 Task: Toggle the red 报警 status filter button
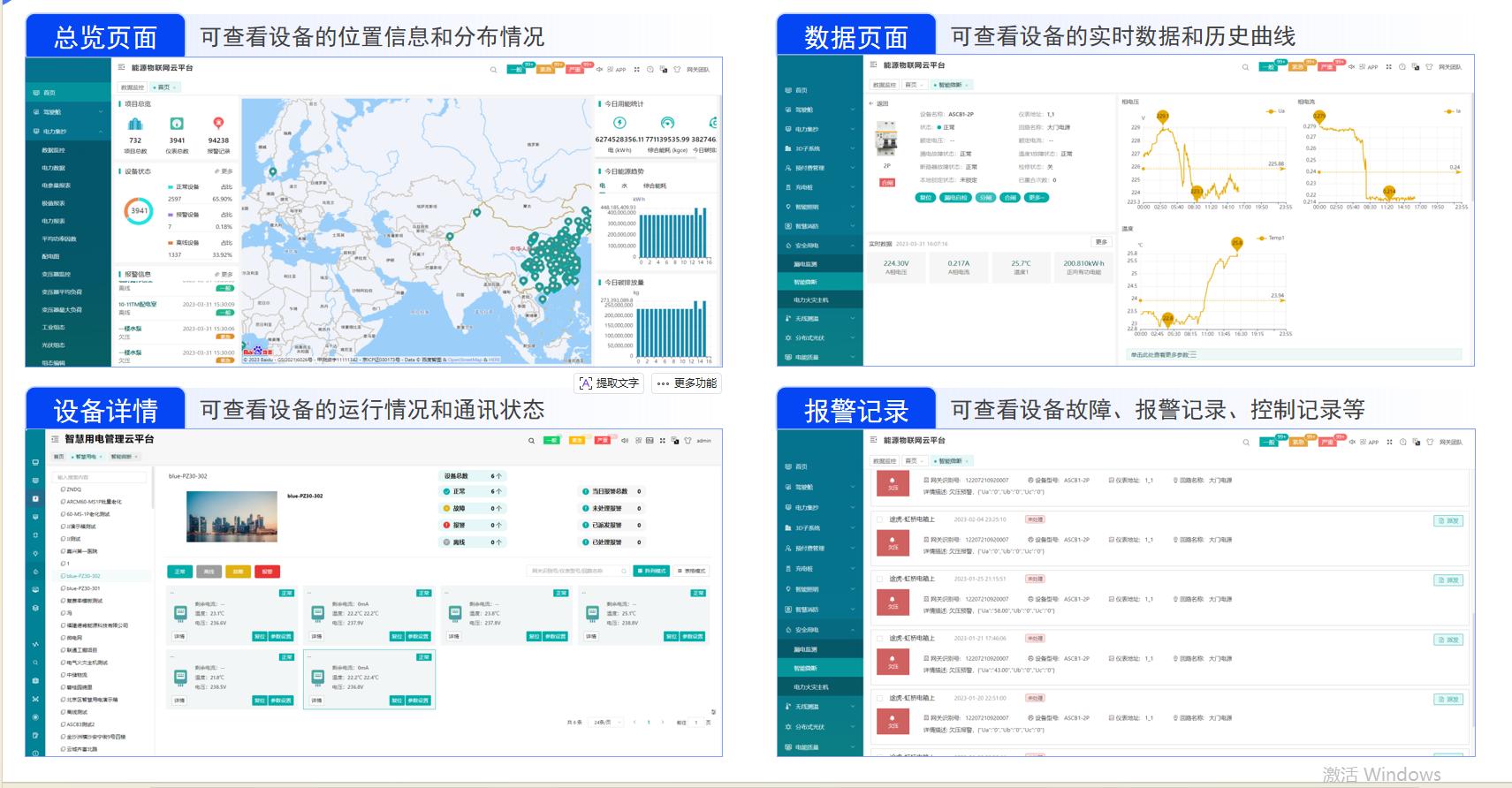click(x=267, y=572)
